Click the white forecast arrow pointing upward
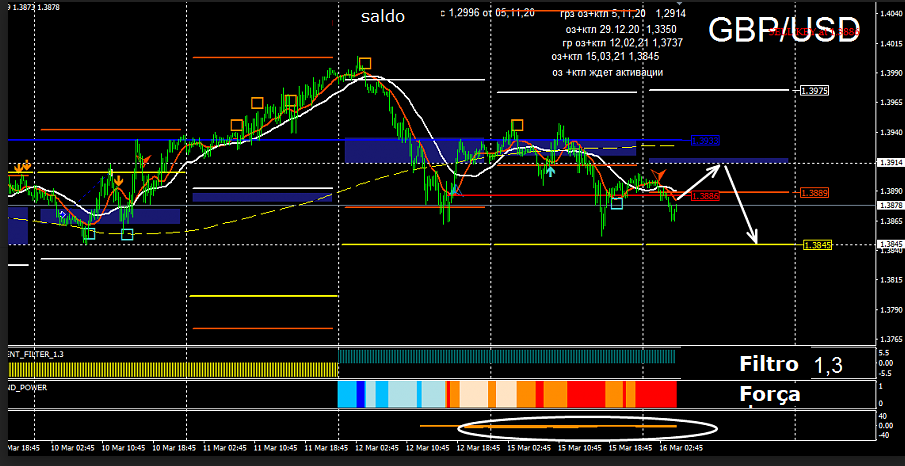 (700, 180)
